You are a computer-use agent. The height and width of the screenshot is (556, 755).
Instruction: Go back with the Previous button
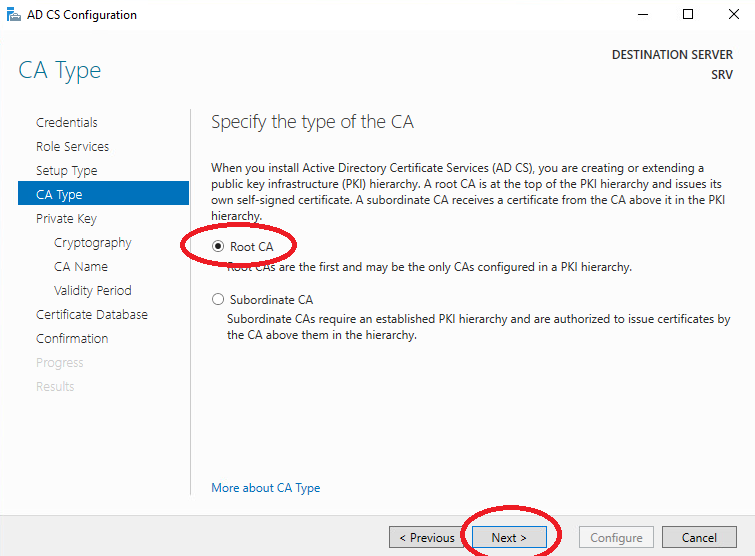pyautogui.click(x=427, y=537)
